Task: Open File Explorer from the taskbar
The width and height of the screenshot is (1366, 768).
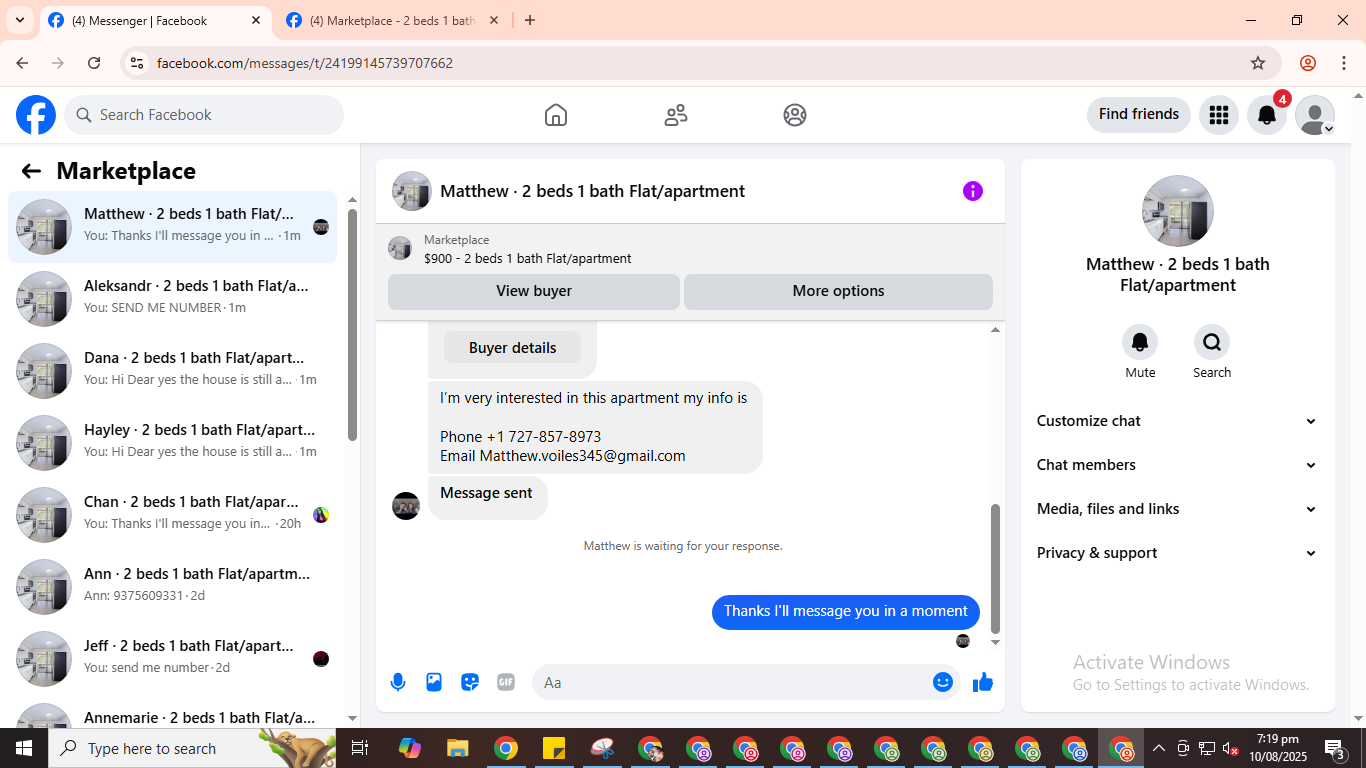Action: [457, 748]
